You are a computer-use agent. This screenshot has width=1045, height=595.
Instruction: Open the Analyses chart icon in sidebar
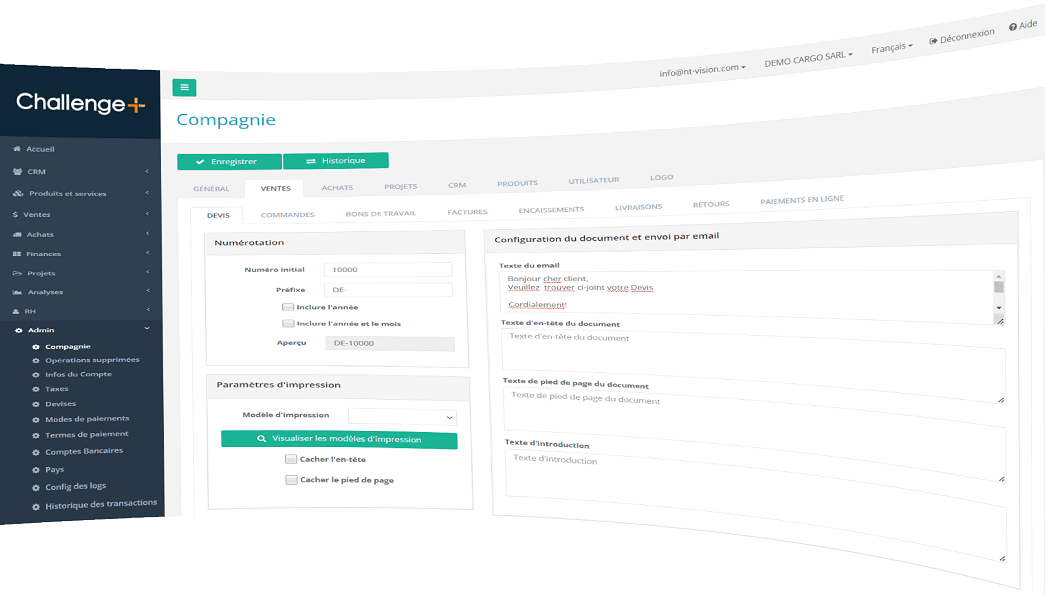pyautogui.click(x=14, y=292)
